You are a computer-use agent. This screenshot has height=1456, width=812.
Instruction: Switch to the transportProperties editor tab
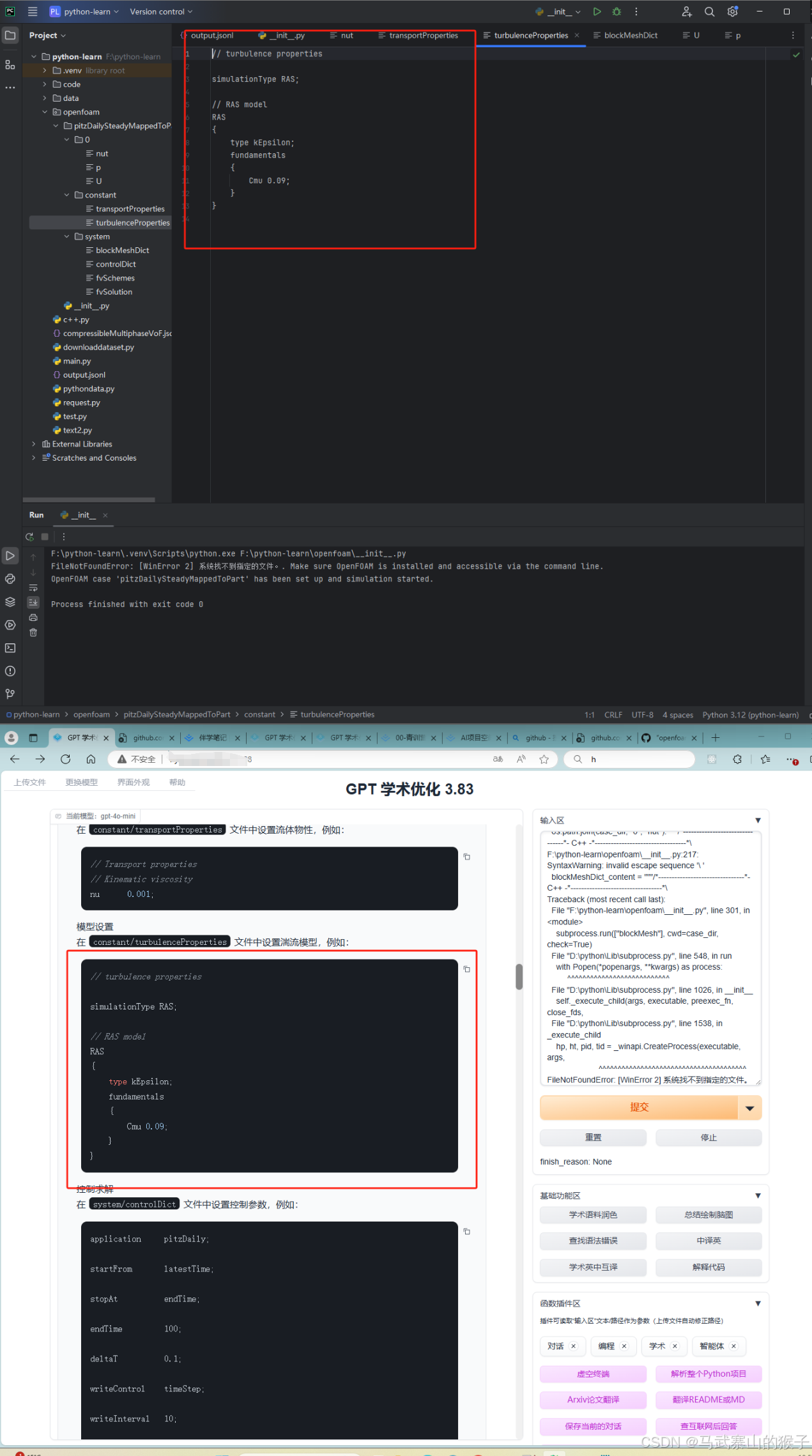418,35
